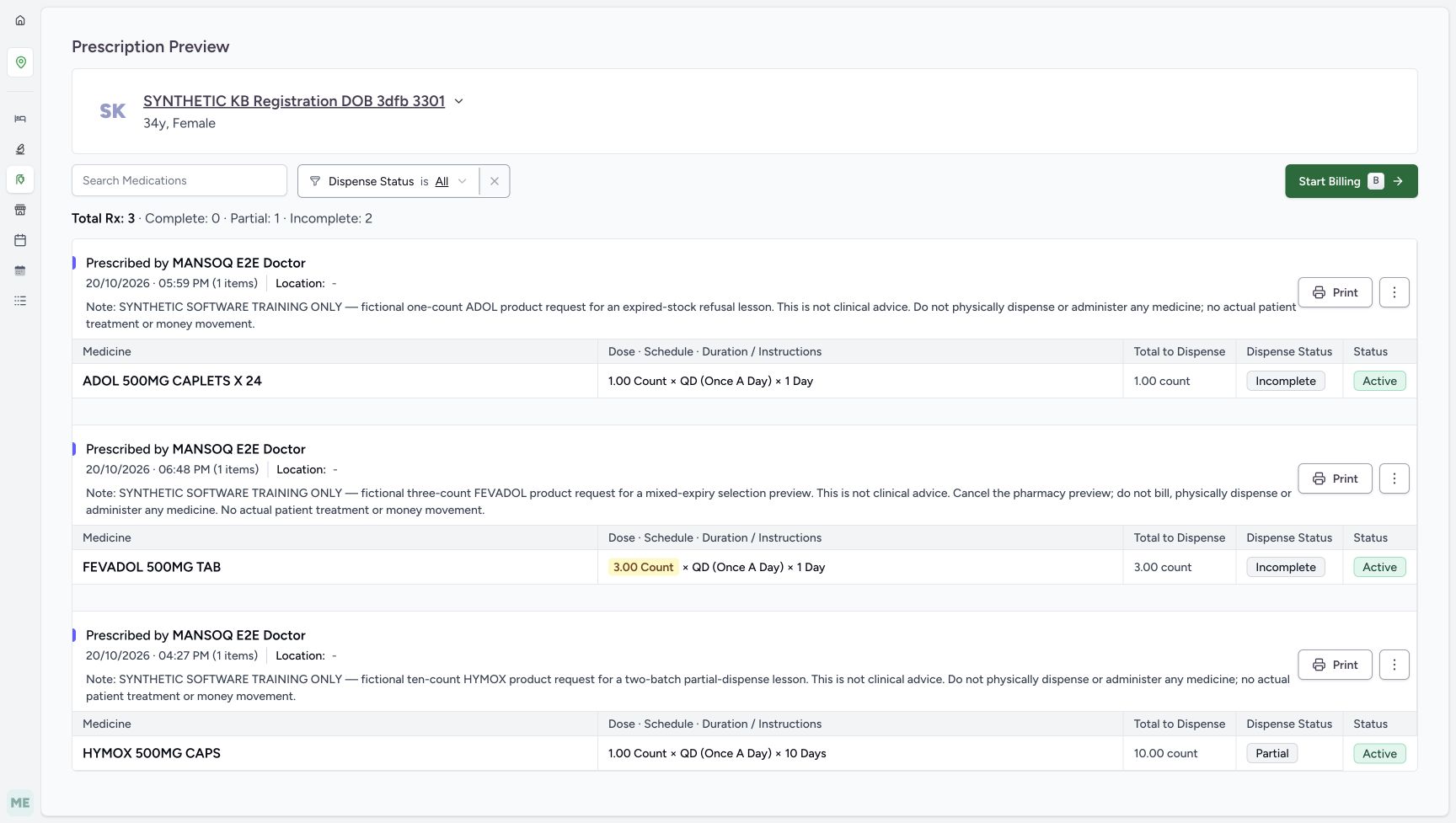The height and width of the screenshot is (823, 1456).
Task: Open the bed (inpatient) sidebar icon
Action: [x=20, y=119]
